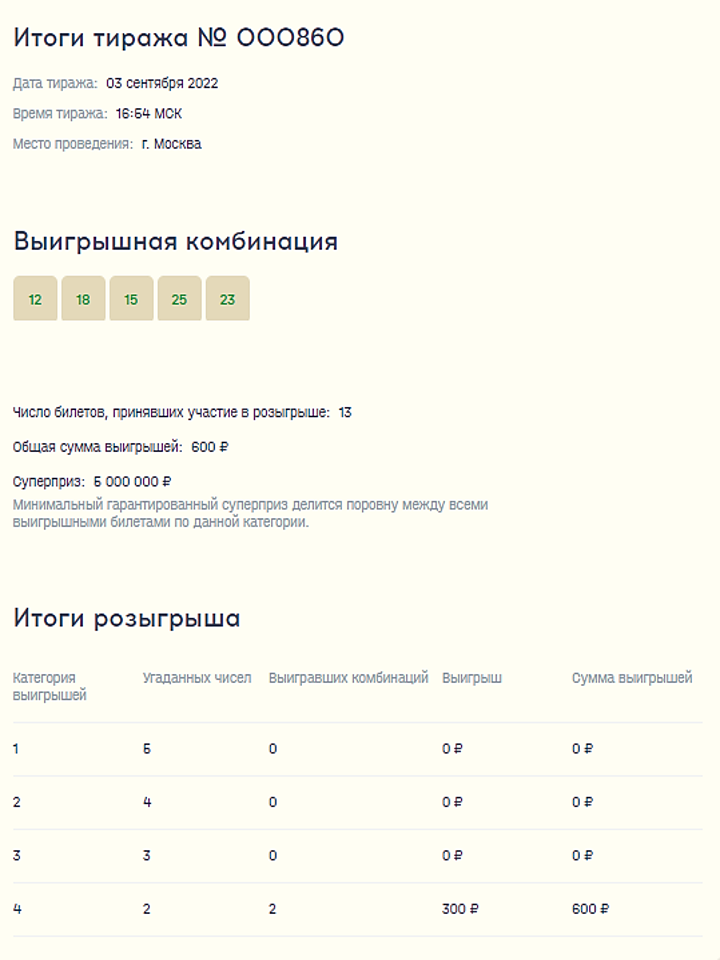Click the participating tickets count line
Screen dimensions: 720x960
(182, 412)
